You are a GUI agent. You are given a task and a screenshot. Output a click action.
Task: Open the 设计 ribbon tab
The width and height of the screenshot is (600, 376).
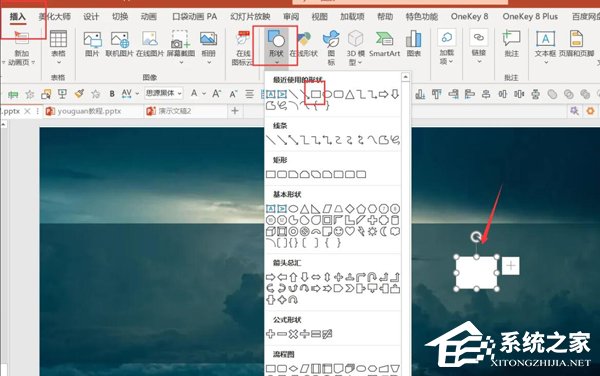coord(91,16)
